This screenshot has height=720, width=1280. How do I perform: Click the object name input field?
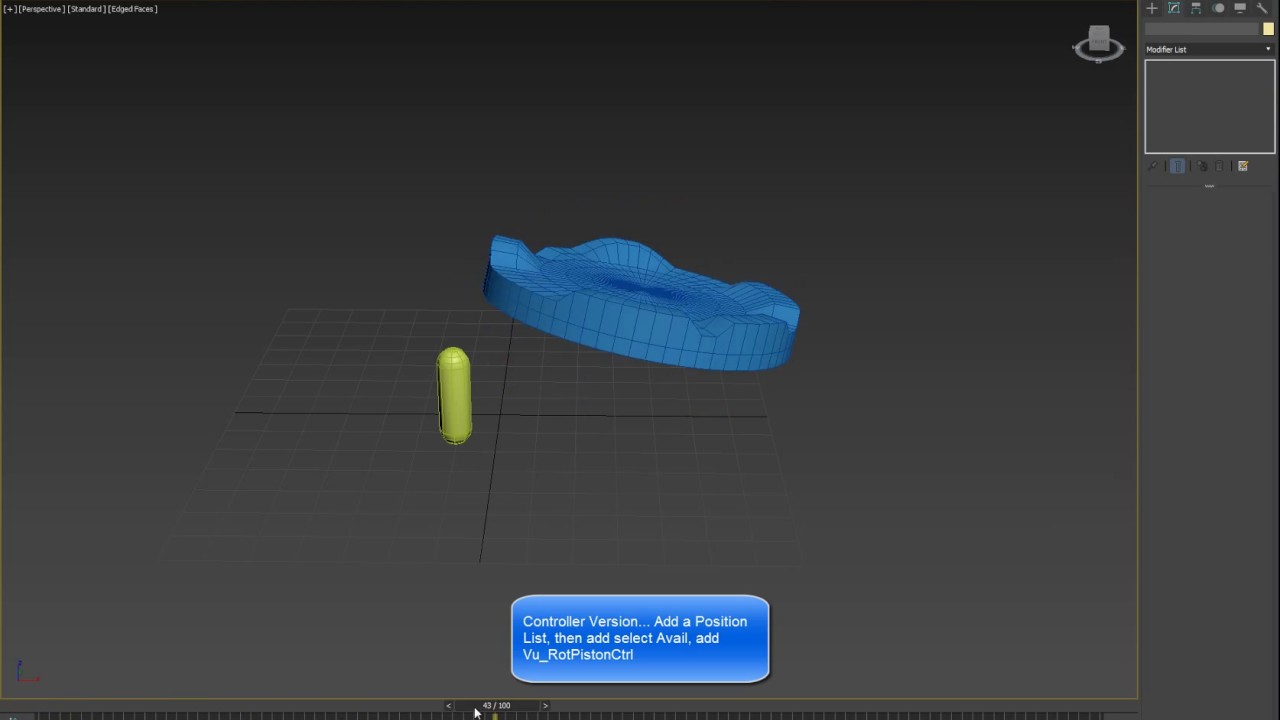point(1203,29)
